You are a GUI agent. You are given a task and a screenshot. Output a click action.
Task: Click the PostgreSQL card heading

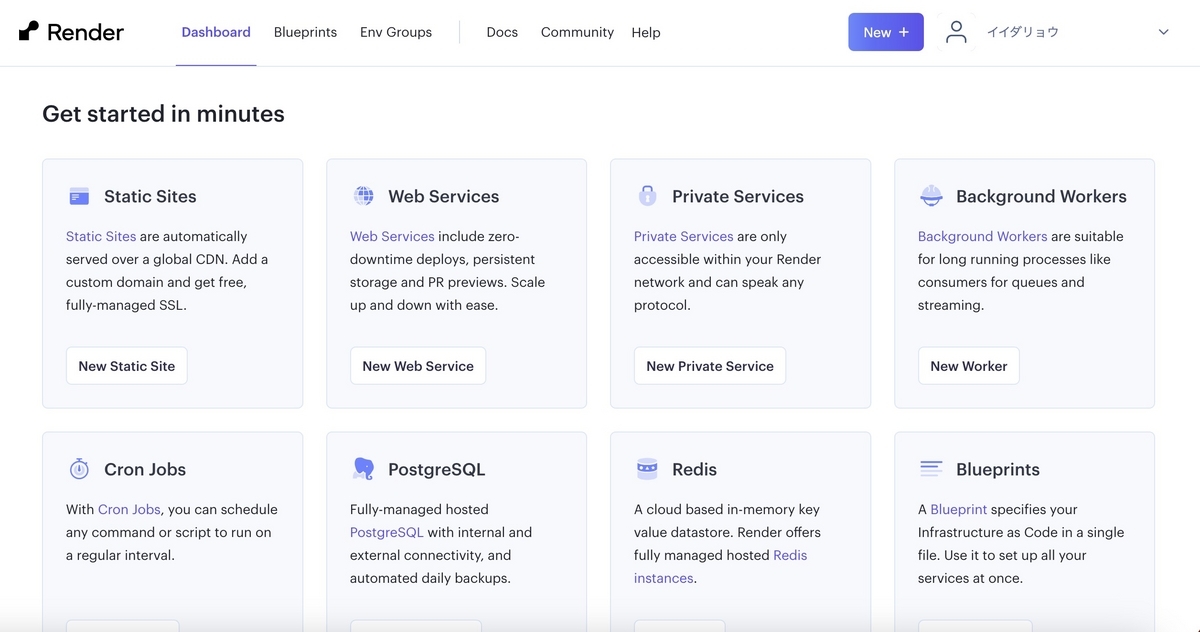(x=437, y=469)
